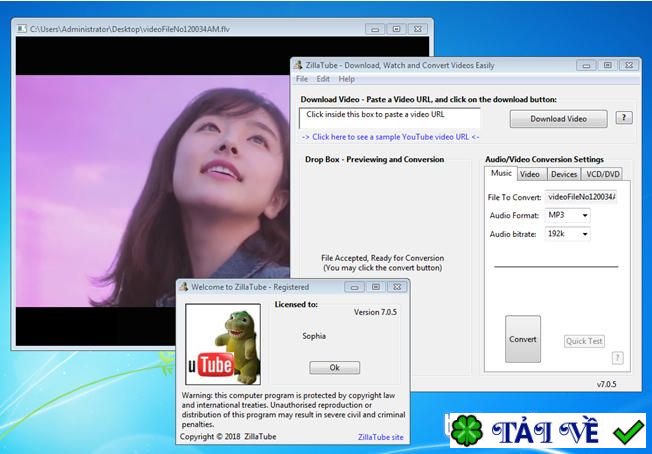This screenshot has width=652, height=454.
Task: Click the licensed name Sophia
Action: tap(314, 336)
